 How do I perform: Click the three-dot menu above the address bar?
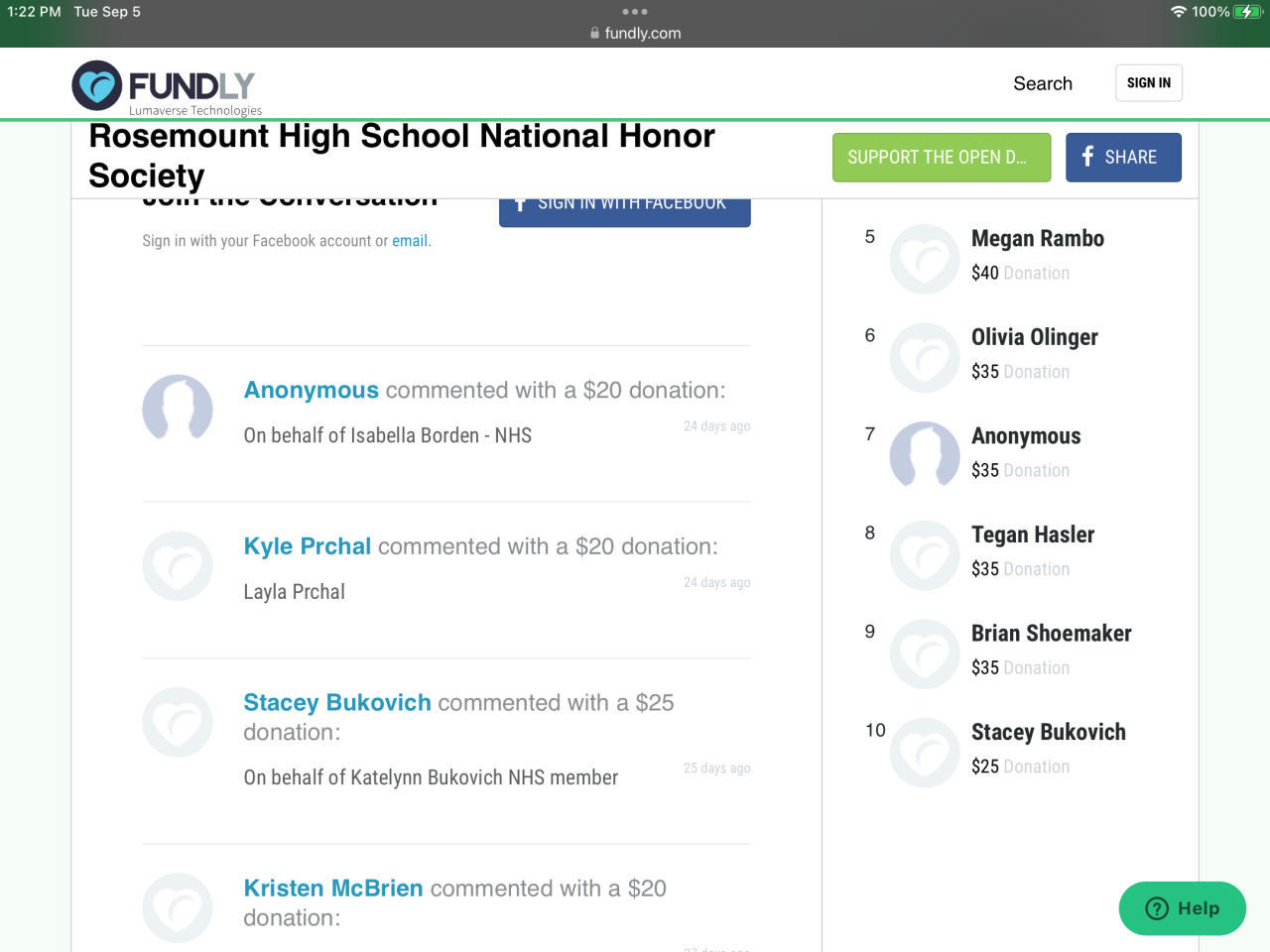pos(635,12)
